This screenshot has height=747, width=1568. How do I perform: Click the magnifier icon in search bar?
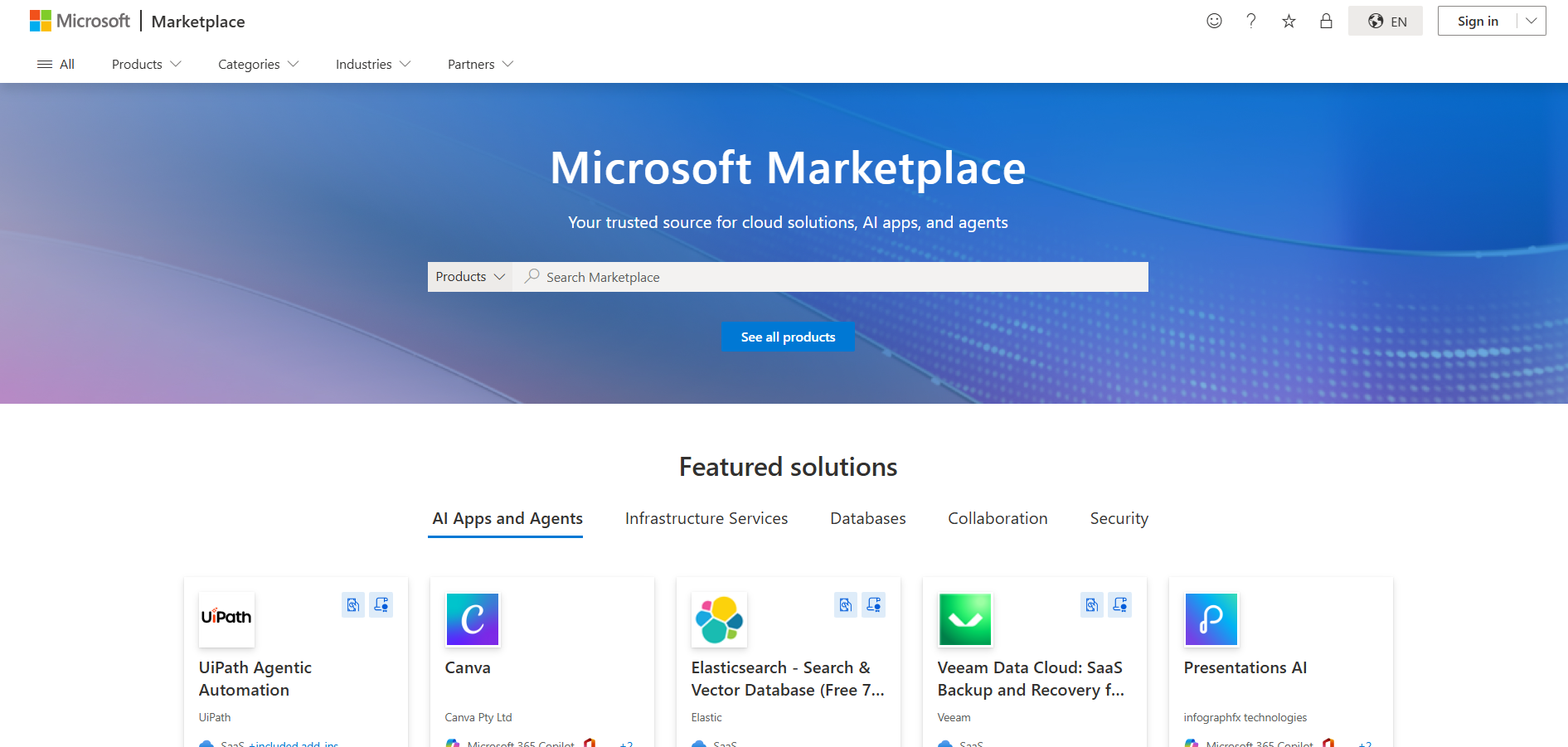[532, 276]
